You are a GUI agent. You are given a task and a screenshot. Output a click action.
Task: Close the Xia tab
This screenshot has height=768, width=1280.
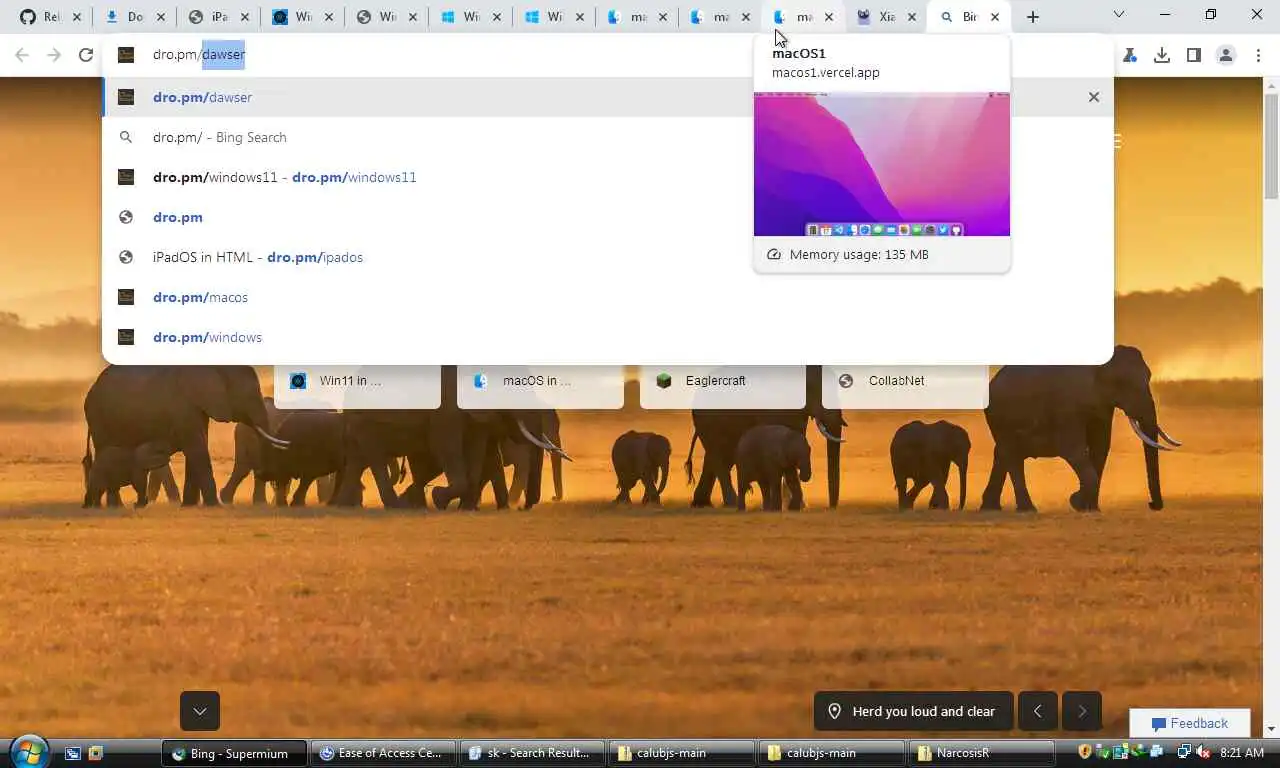(911, 17)
